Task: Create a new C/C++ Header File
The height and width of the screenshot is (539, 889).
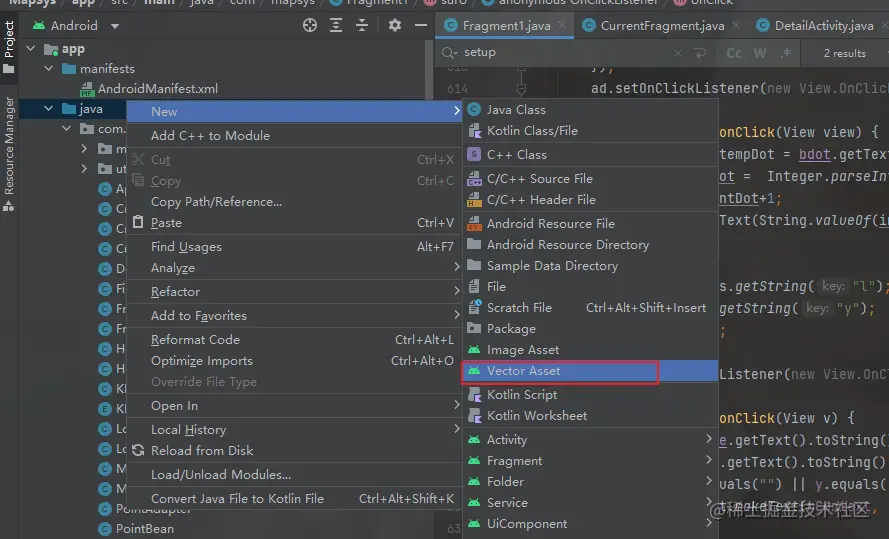Action: point(591,200)
